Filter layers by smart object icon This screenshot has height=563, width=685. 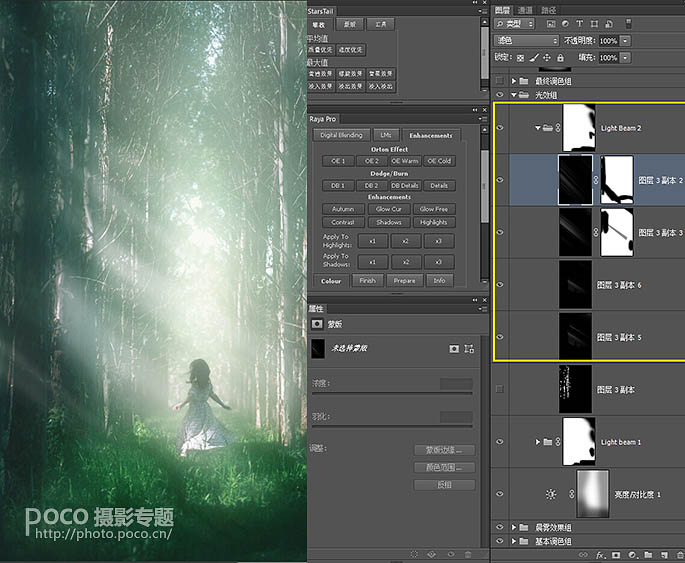[609, 24]
